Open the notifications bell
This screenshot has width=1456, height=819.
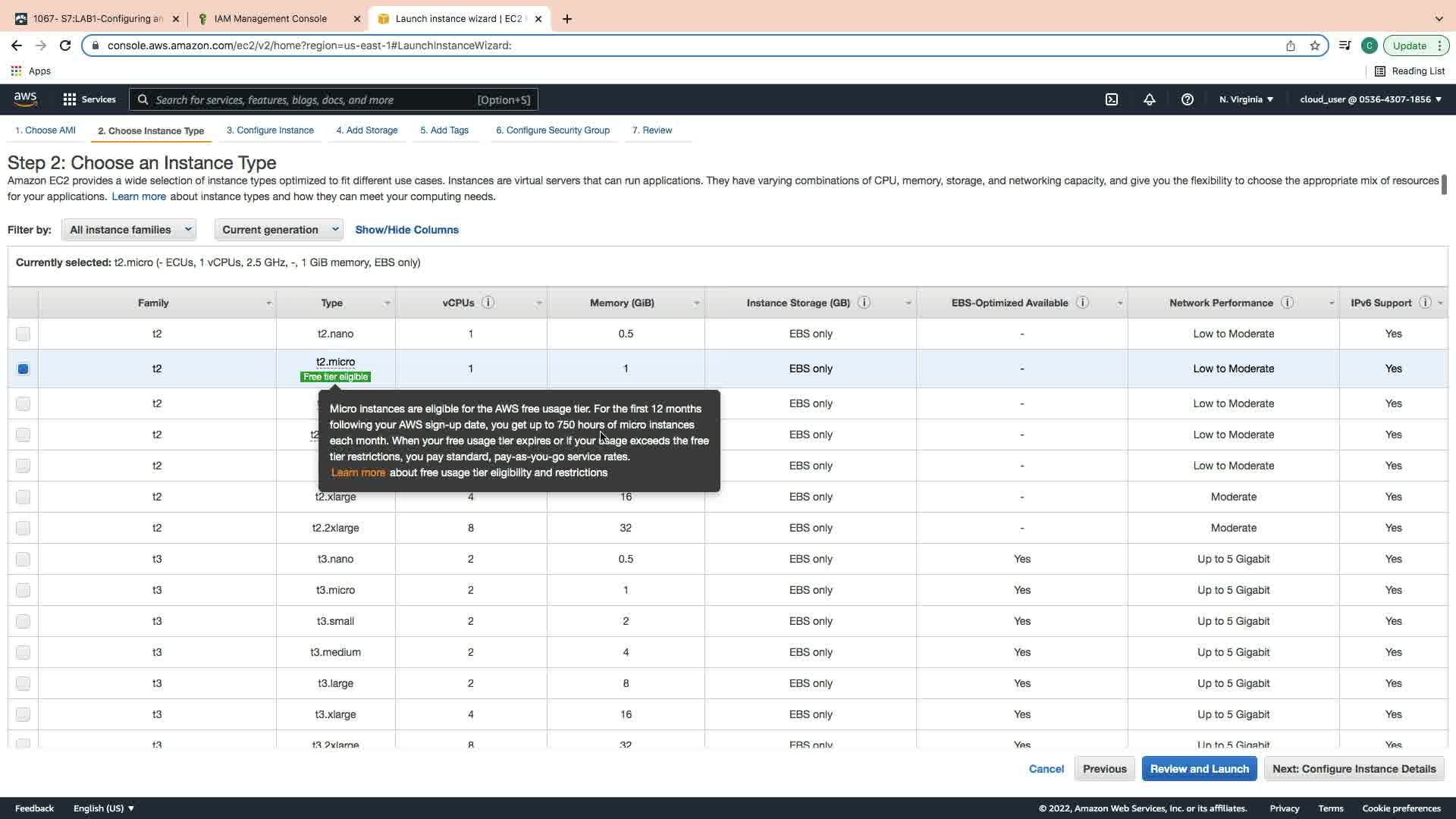[1149, 99]
